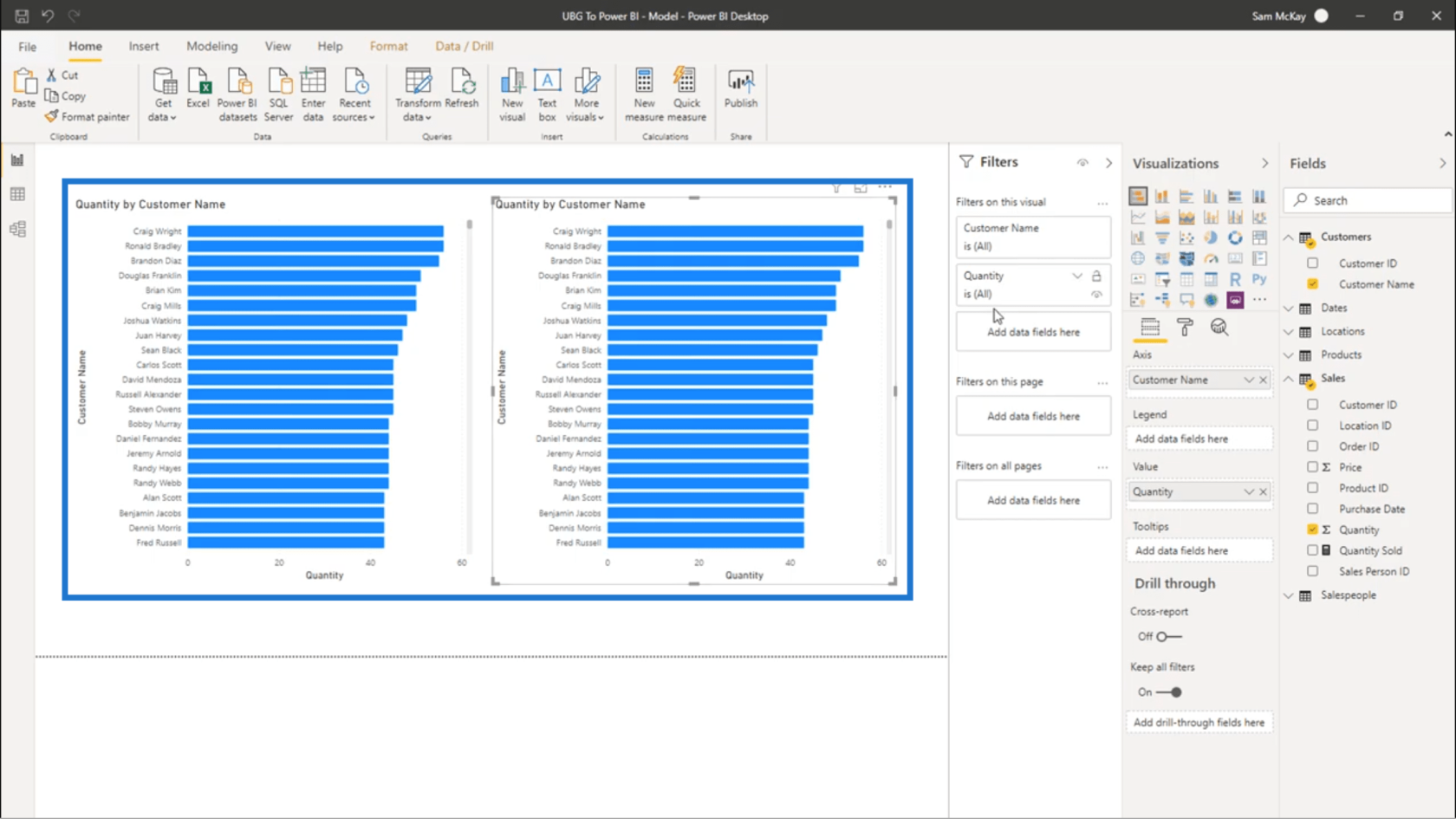
Task: Remove the Quantity field from Value well
Action: coord(1264,491)
